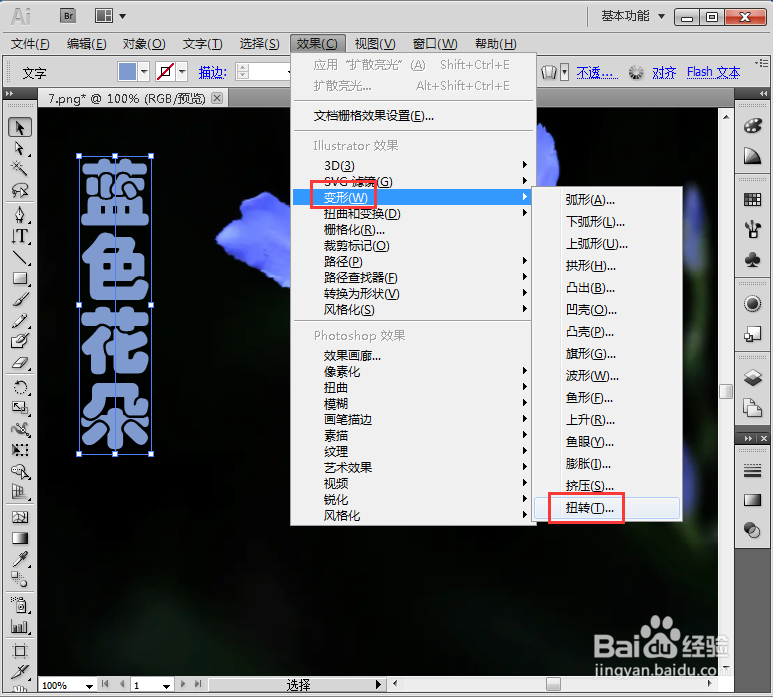Viewport: 773px width, 697px height.
Task: Choose 弧形(A)... warp effect
Action: pos(607,200)
